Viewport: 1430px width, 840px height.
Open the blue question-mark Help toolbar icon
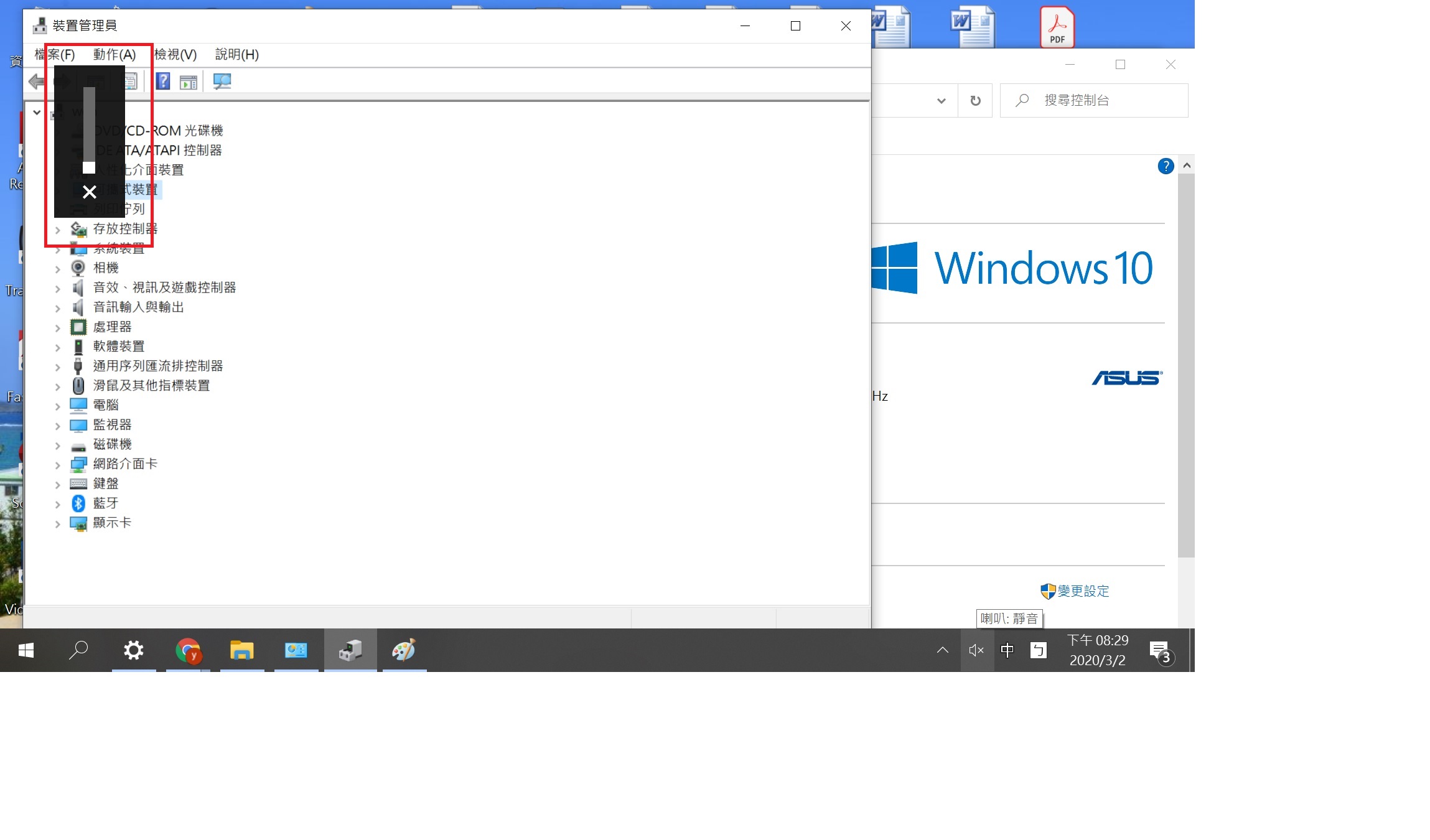point(163,82)
